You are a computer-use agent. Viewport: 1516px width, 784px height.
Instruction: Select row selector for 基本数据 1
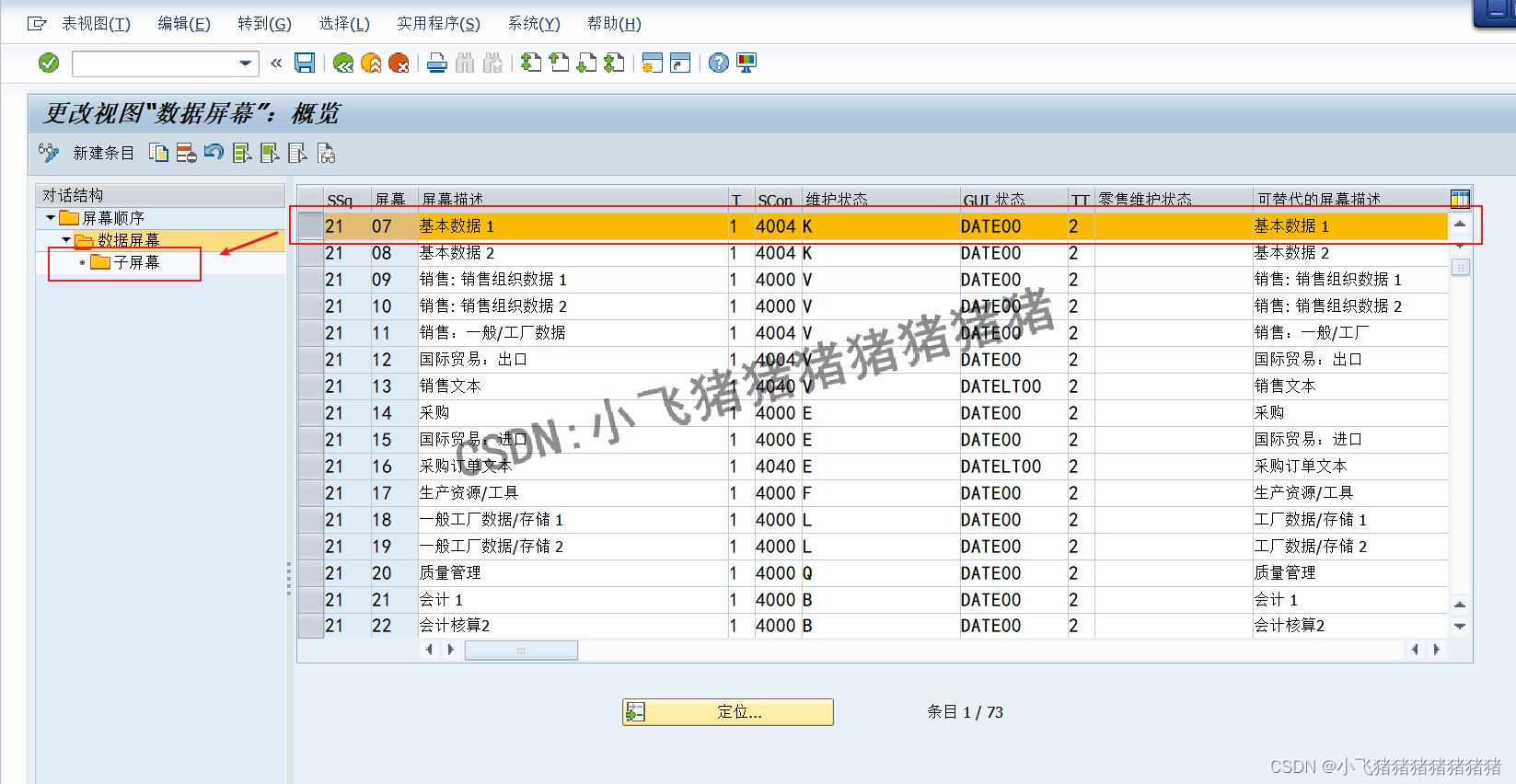tap(311, 226)
